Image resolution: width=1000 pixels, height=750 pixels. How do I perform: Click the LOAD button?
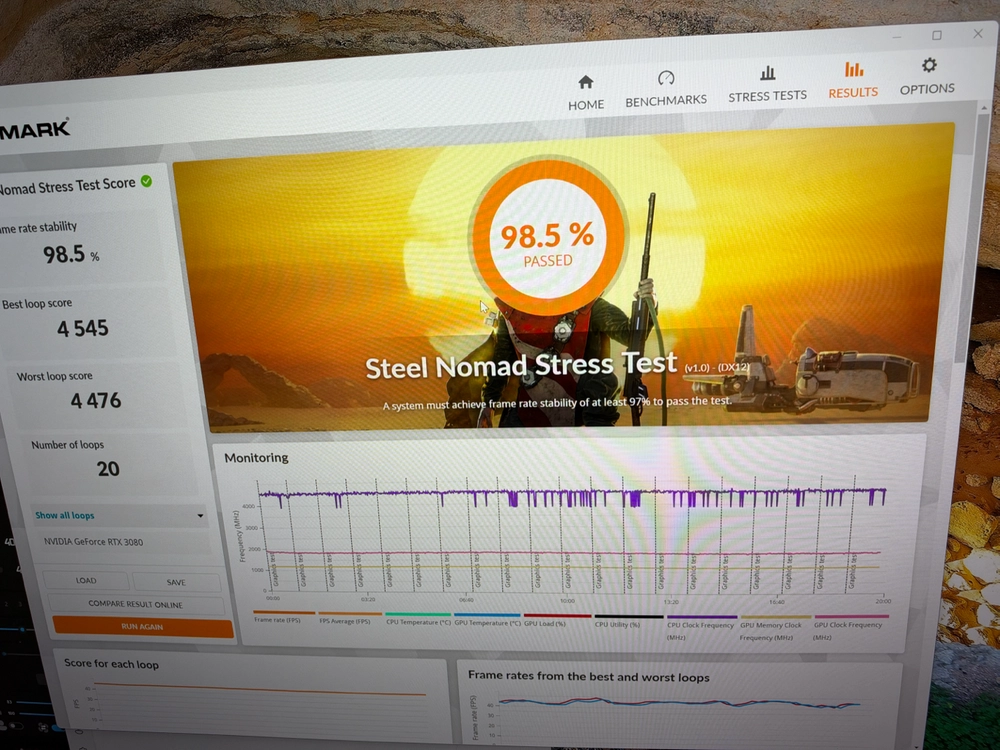pos(86,580)
